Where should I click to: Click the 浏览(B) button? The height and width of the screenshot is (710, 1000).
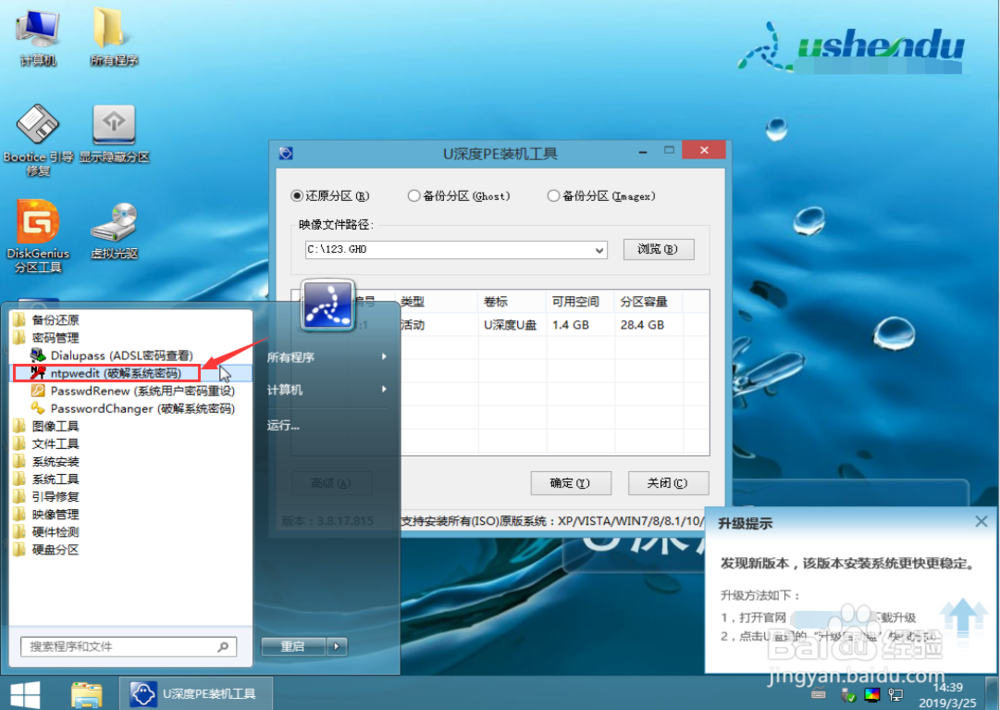[658, 249]
